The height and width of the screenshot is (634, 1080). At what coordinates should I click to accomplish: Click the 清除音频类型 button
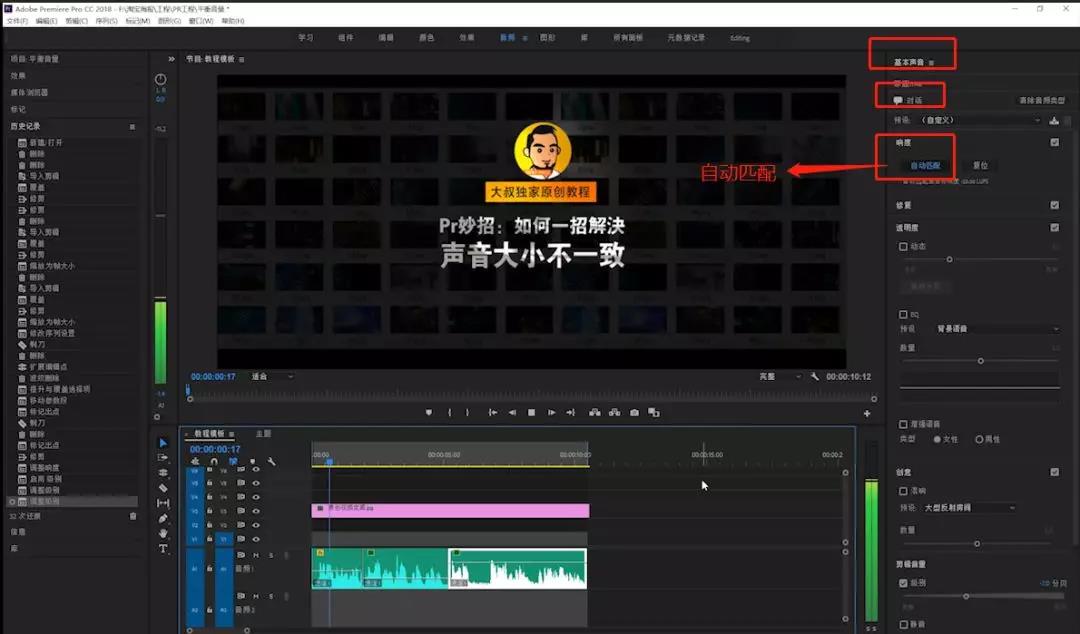pos(1041,101)
